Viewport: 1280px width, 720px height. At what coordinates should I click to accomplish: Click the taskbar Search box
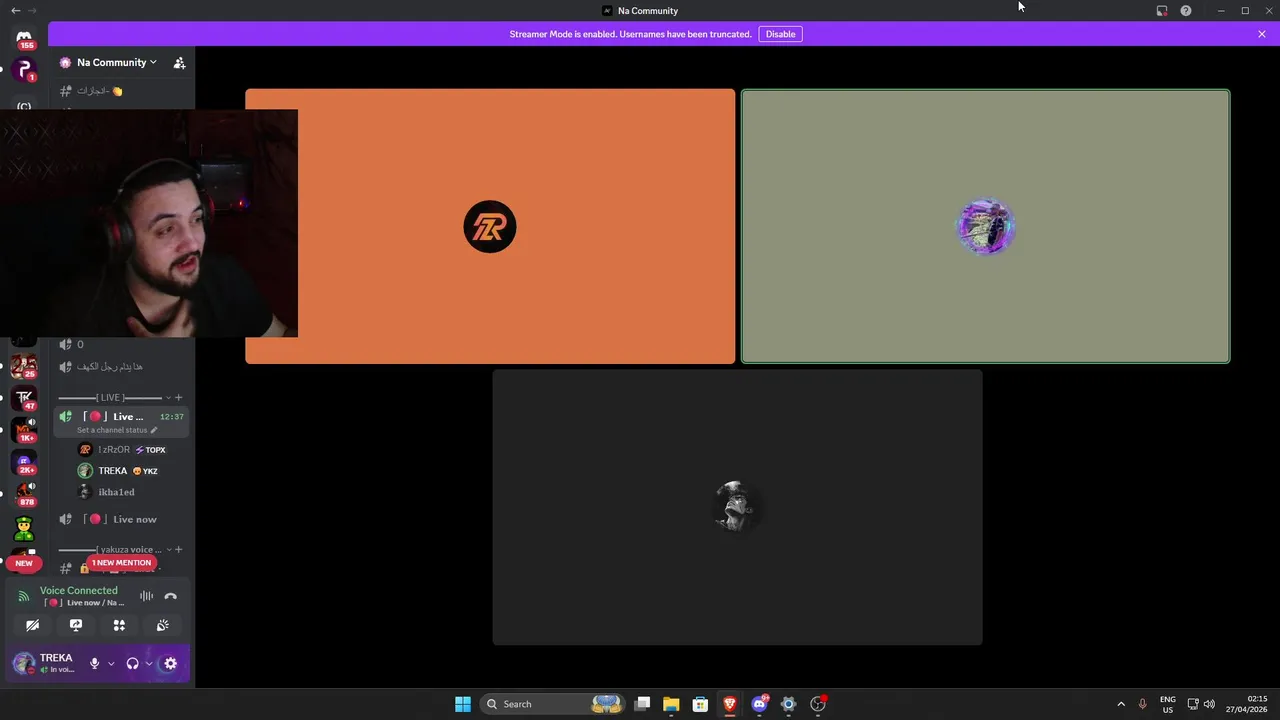[x=553, y=704]
